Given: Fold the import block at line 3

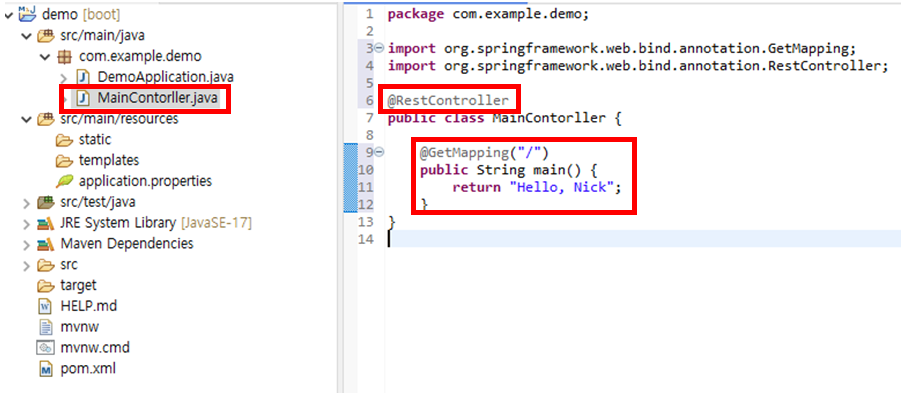Looking at the screenshot, I should (379, 48).
